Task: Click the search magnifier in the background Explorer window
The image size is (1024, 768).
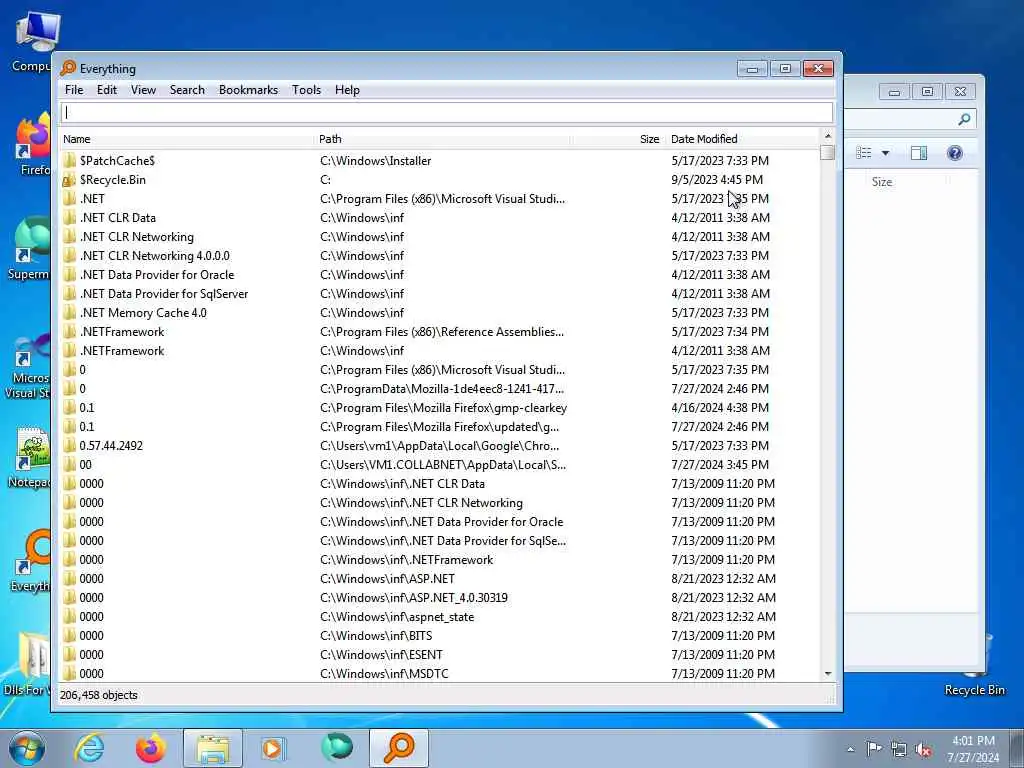Action: 964,119
